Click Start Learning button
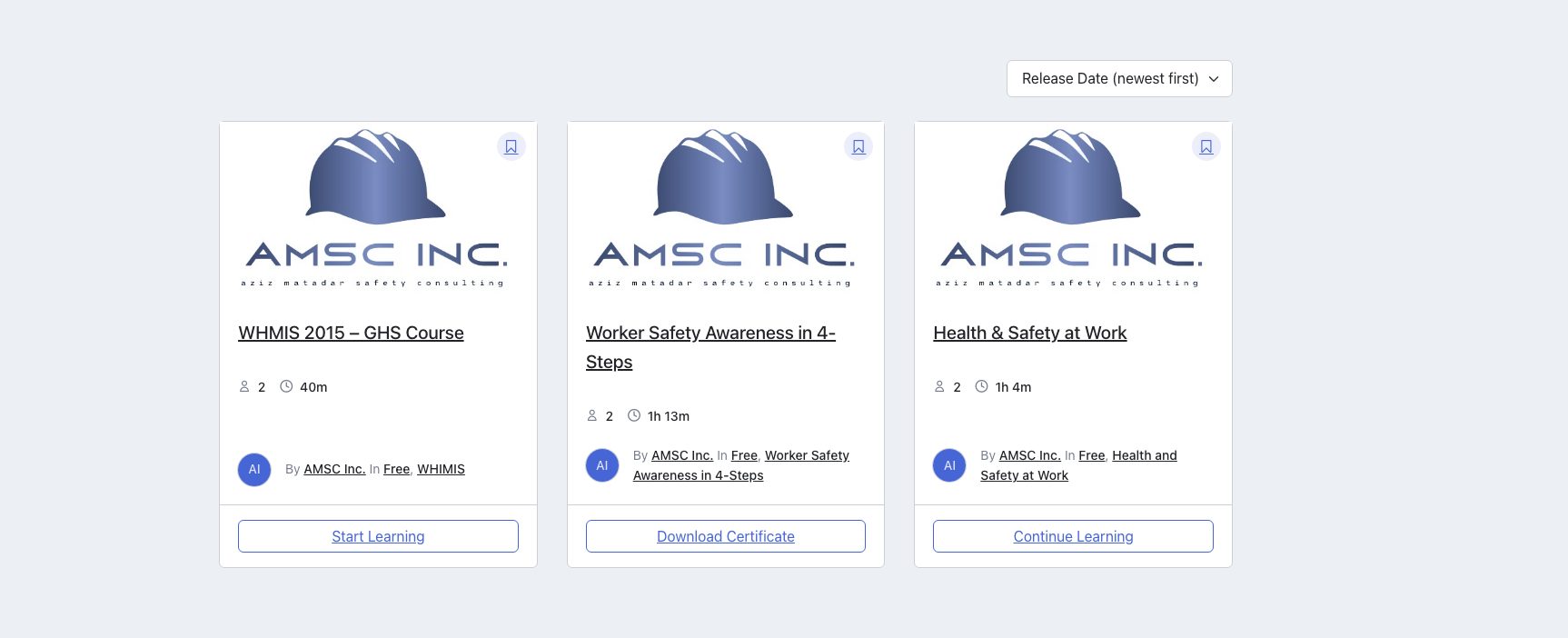 click(x=378, y=536)
